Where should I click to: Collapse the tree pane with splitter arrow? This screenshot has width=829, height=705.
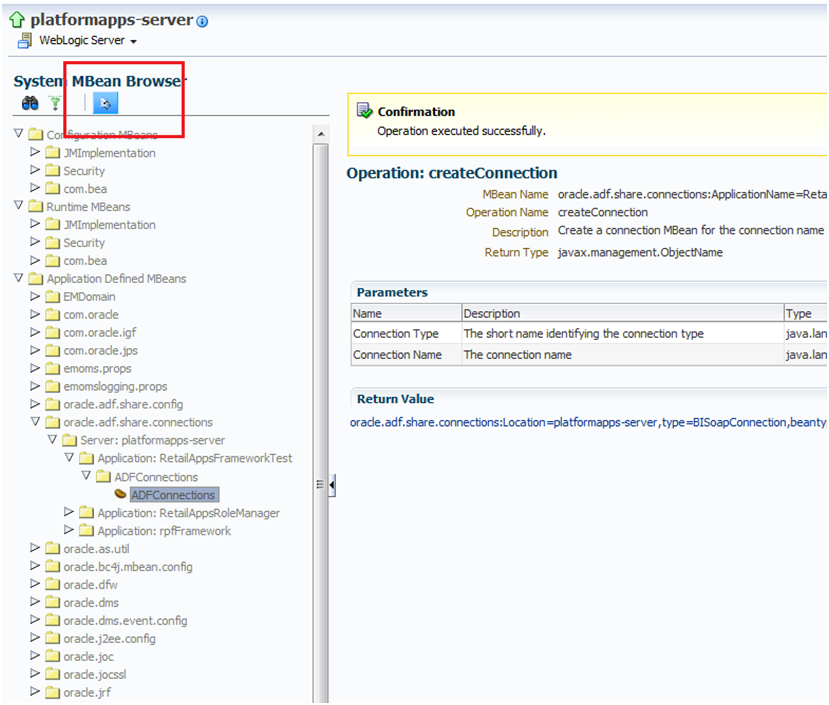[332, 484]
